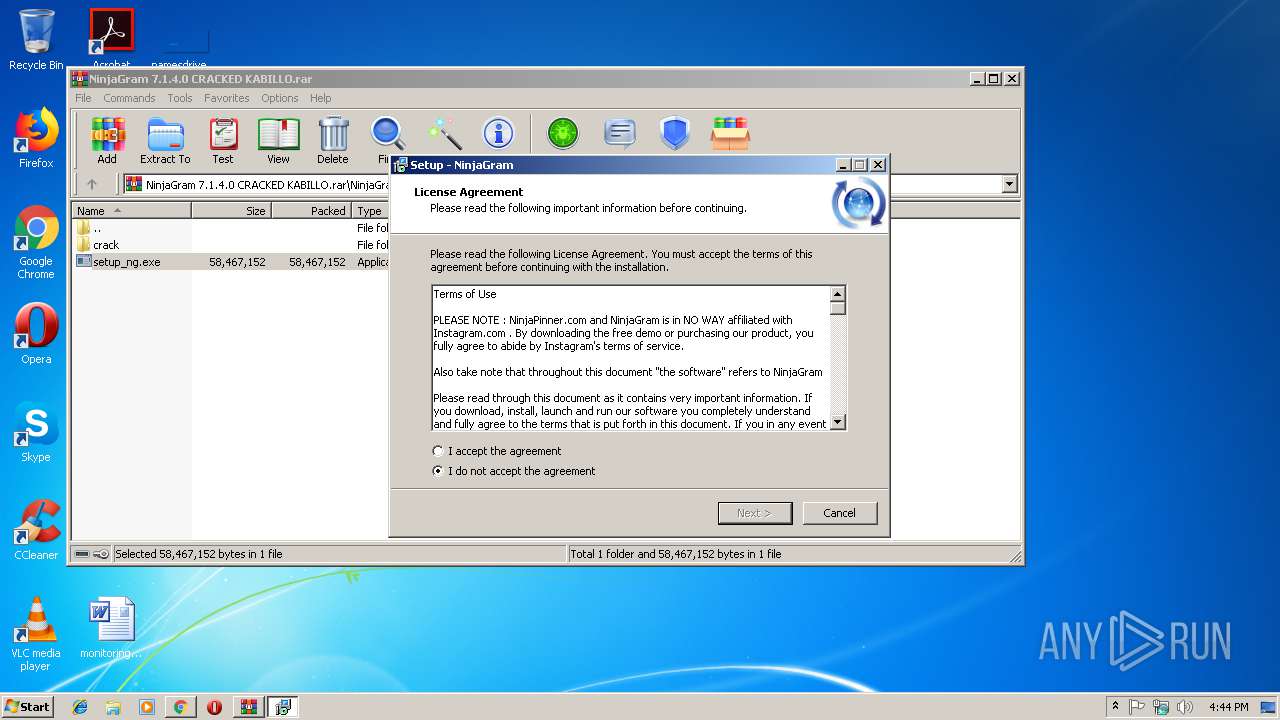The width and height of the screenshot is (1280, 720).
Task: Click the green VirusScan bug icon
Action: tap(563, 133)
